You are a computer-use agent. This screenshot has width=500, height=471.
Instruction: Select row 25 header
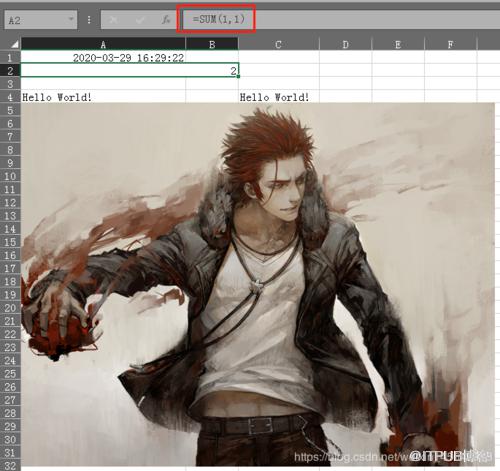pos(10,373)
